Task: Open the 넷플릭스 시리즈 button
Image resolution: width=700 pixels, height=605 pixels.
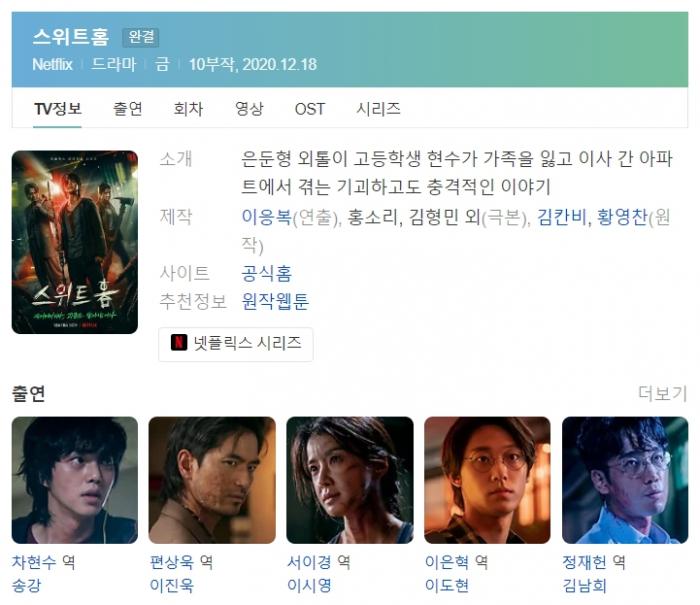Action: [236, 344]
